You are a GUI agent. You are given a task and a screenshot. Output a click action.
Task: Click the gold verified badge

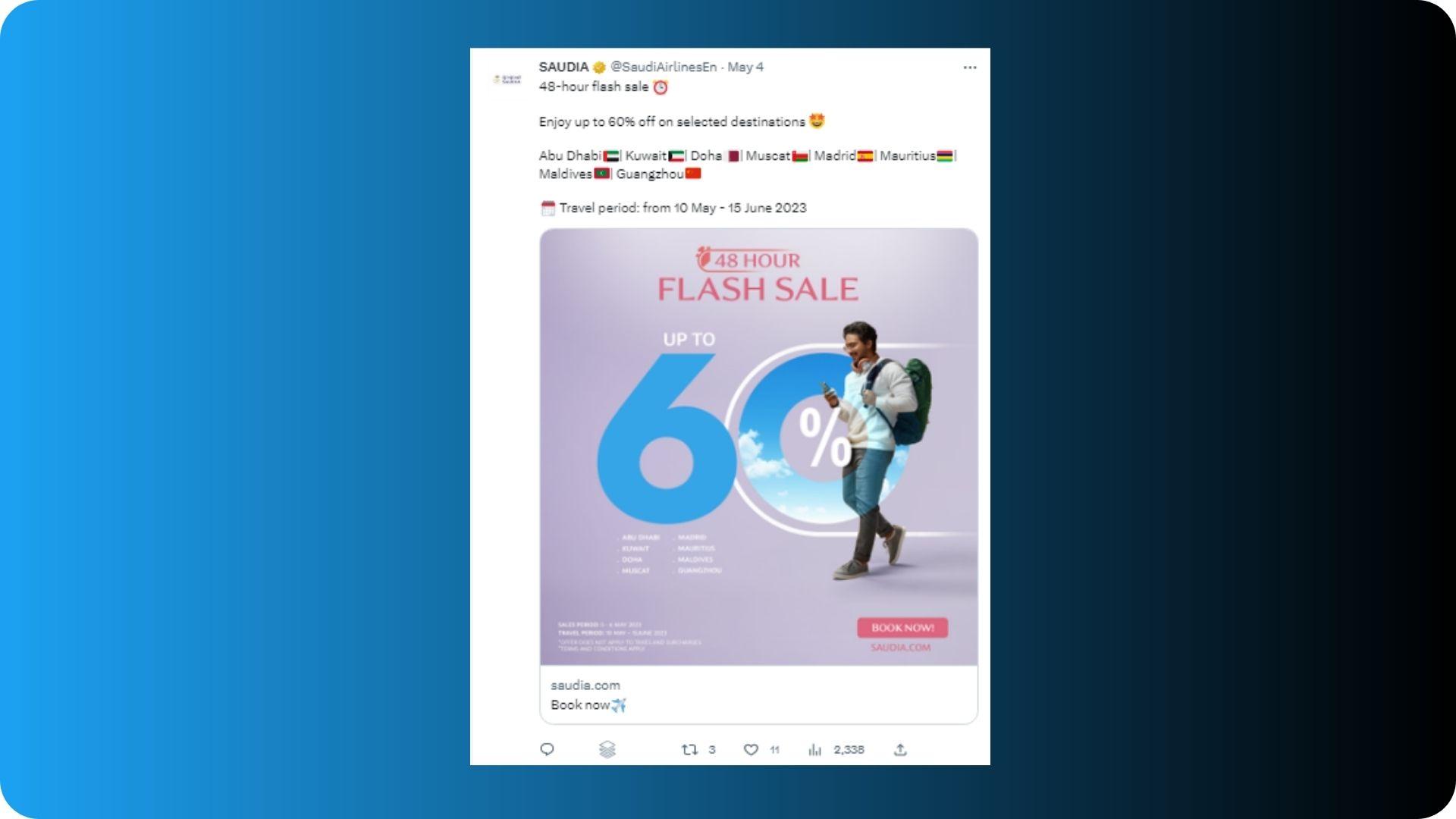[x=599, y=67]
